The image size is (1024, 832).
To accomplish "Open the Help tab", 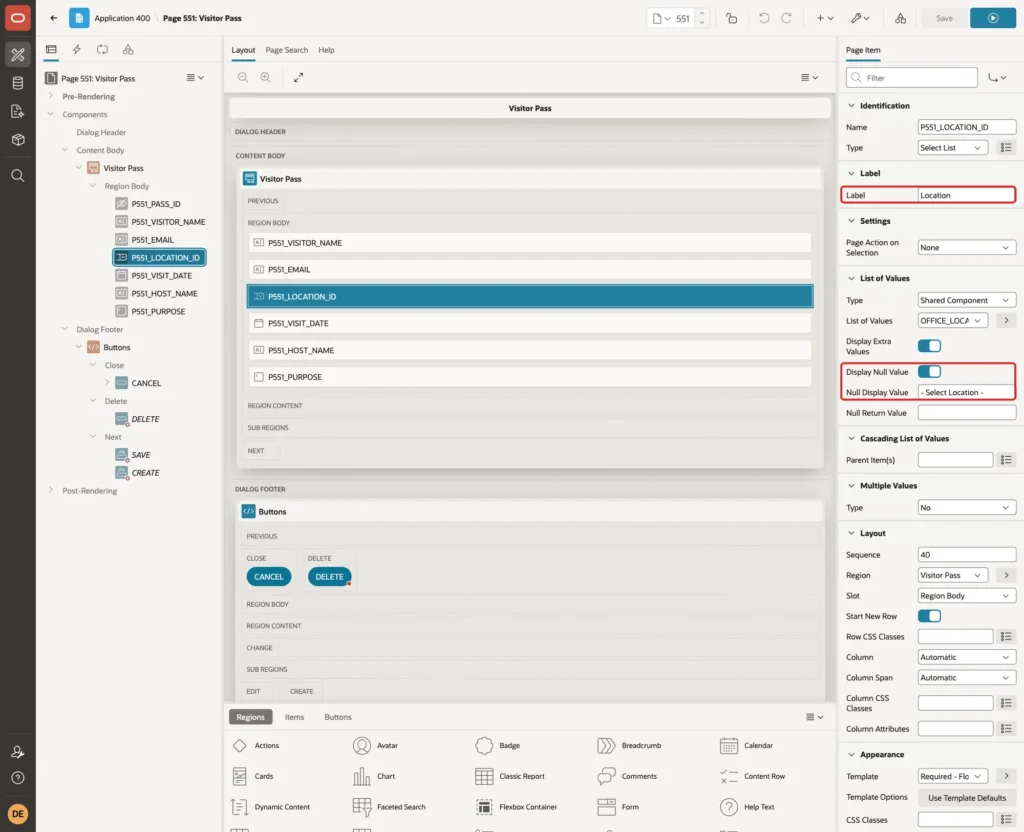I will 326,50.
